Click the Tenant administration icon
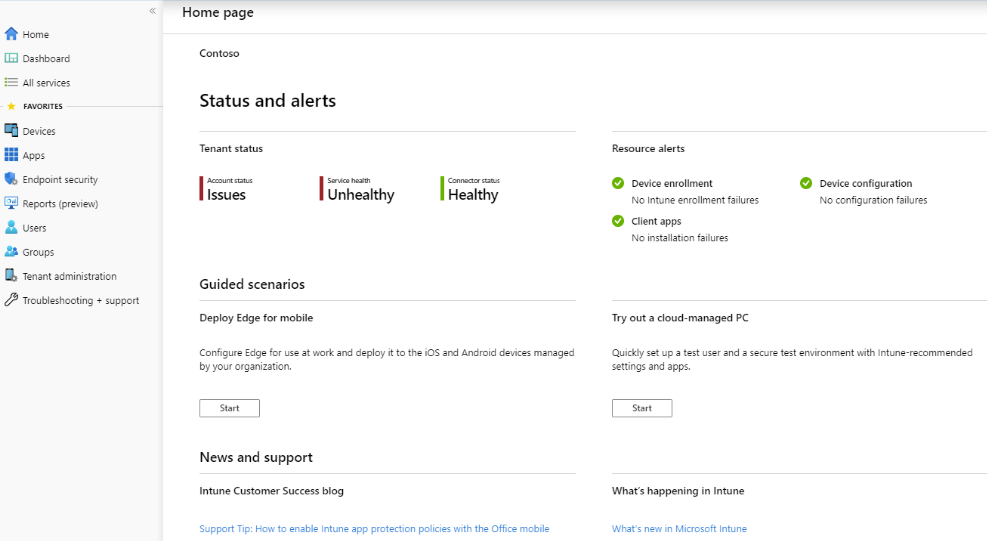Viewport: 987px width, 541px height. [x=11, y=276]
